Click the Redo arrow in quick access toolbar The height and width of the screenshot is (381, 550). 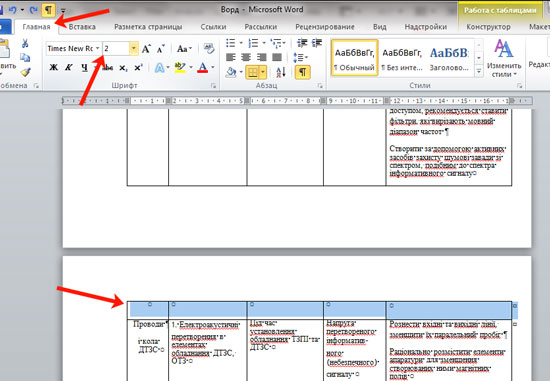34,10
